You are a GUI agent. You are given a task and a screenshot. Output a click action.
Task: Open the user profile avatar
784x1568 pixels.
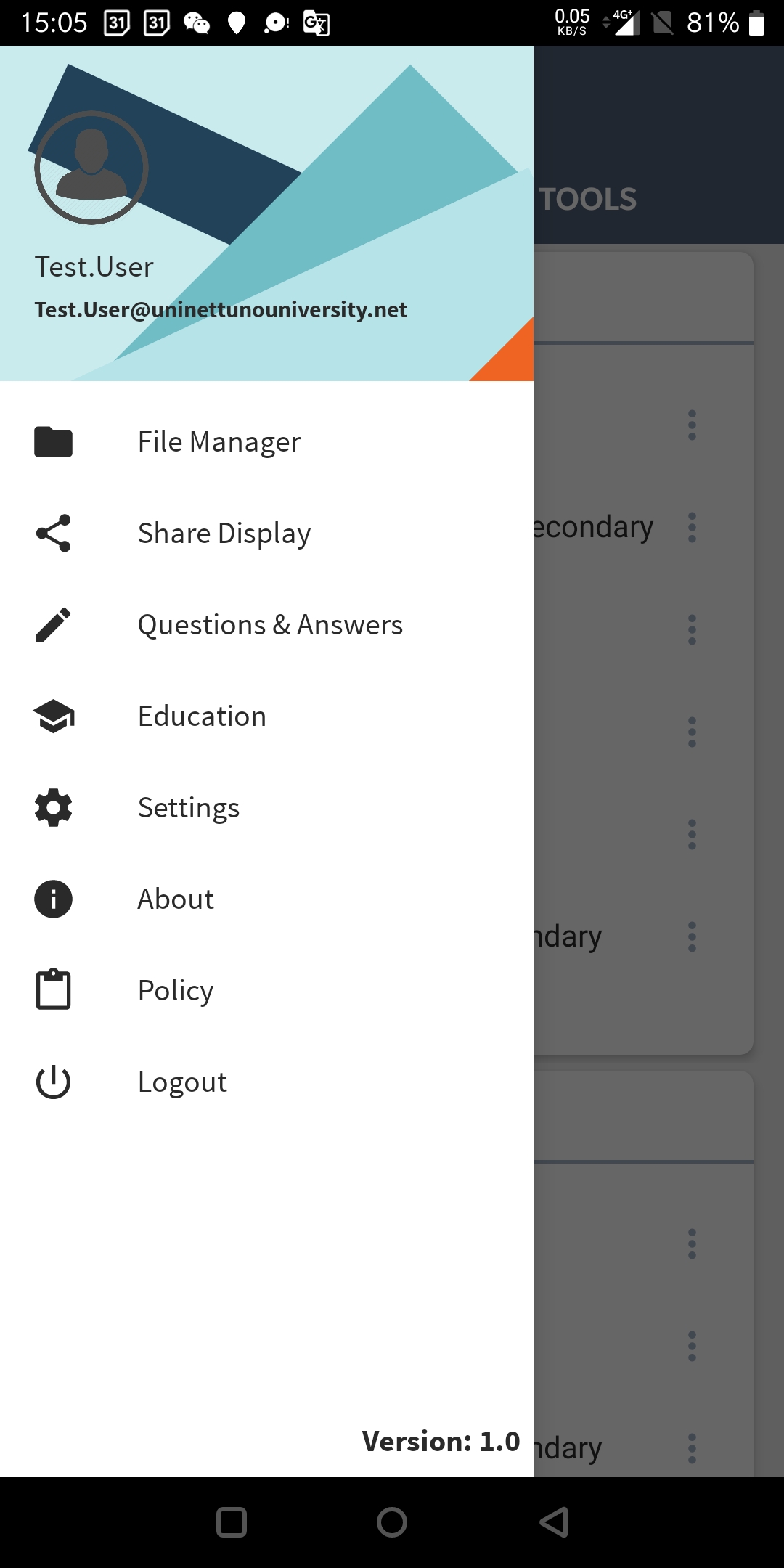(91, 168)
